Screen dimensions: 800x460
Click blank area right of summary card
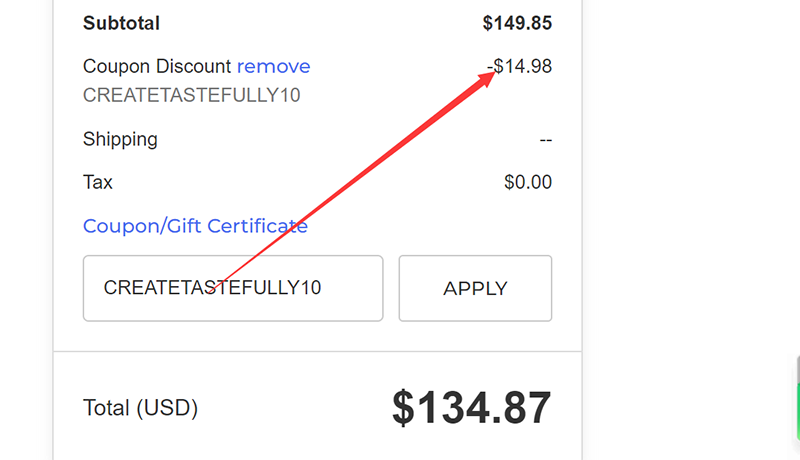(x=690, y=200)
